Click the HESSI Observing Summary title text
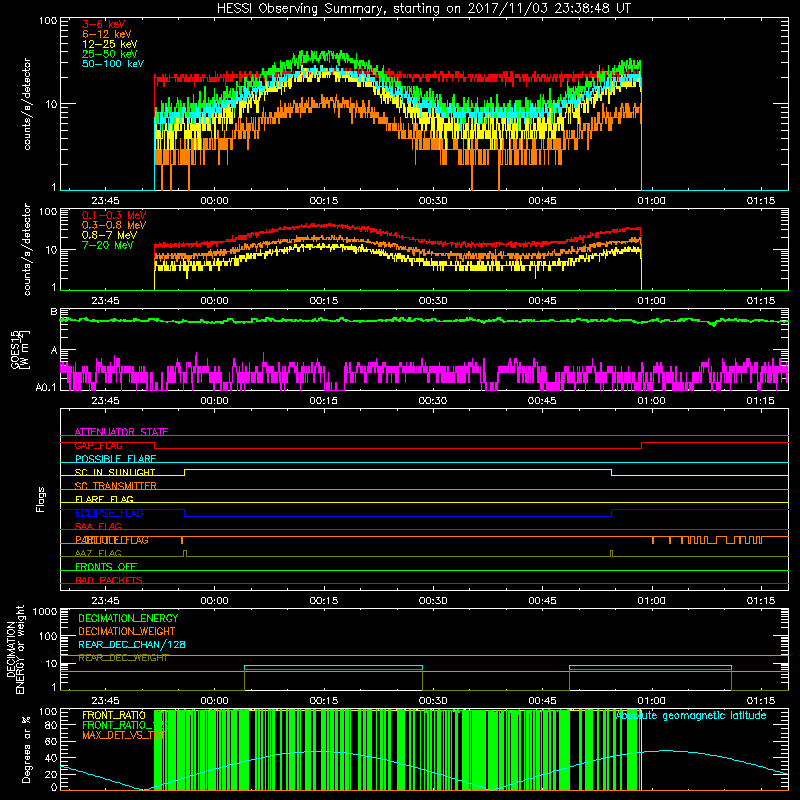This screenshot has width=800, height=800. 423,9
